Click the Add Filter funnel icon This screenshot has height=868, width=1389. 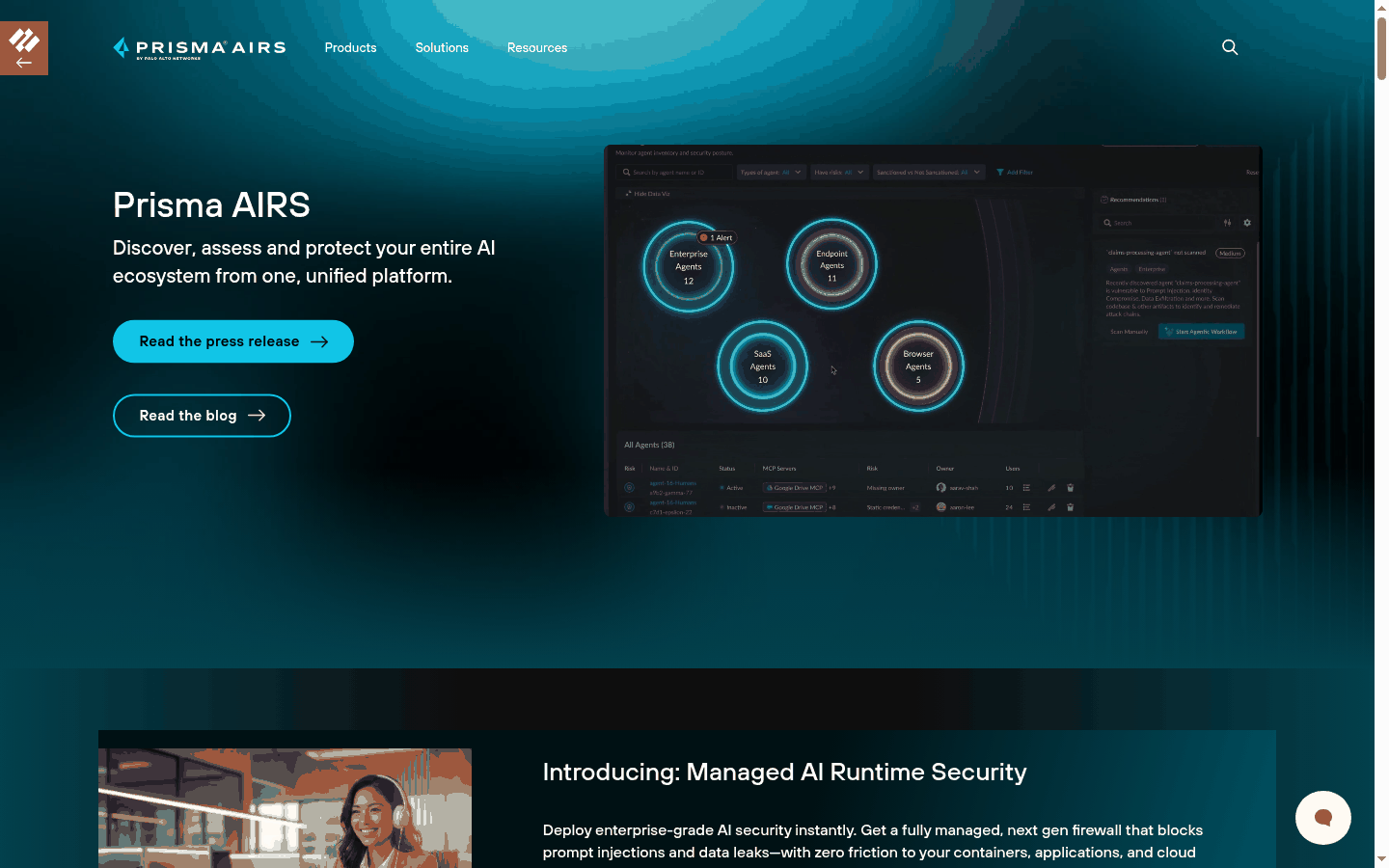coord(1000,173)
